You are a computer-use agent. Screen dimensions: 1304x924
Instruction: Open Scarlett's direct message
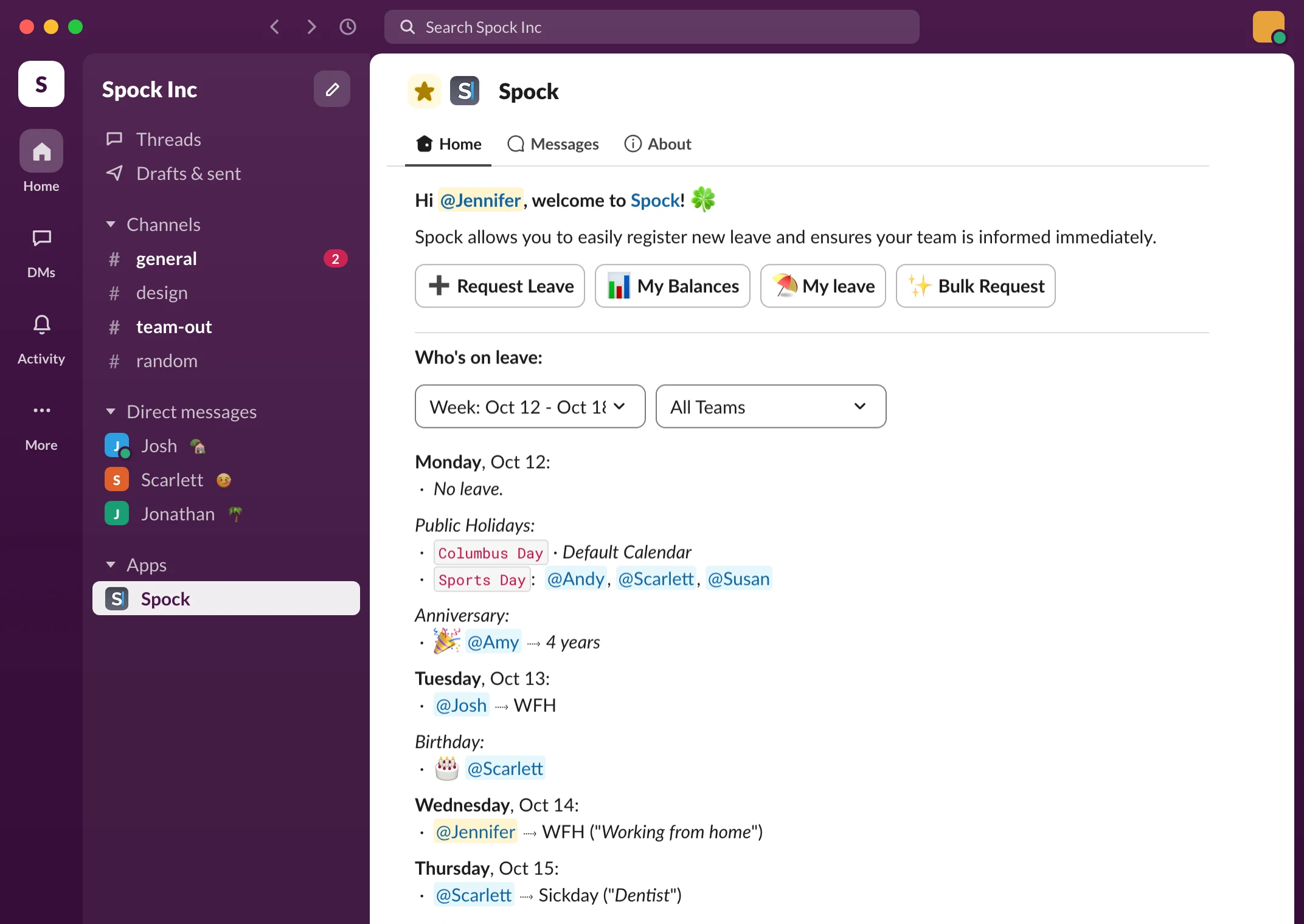(x=226, y=480)
